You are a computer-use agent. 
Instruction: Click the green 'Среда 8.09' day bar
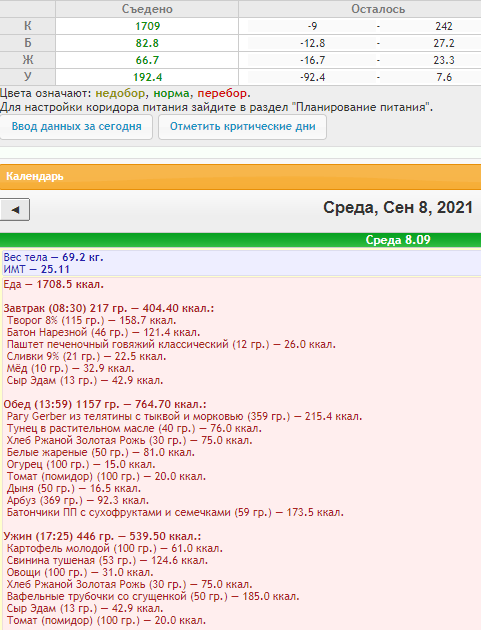240,240
